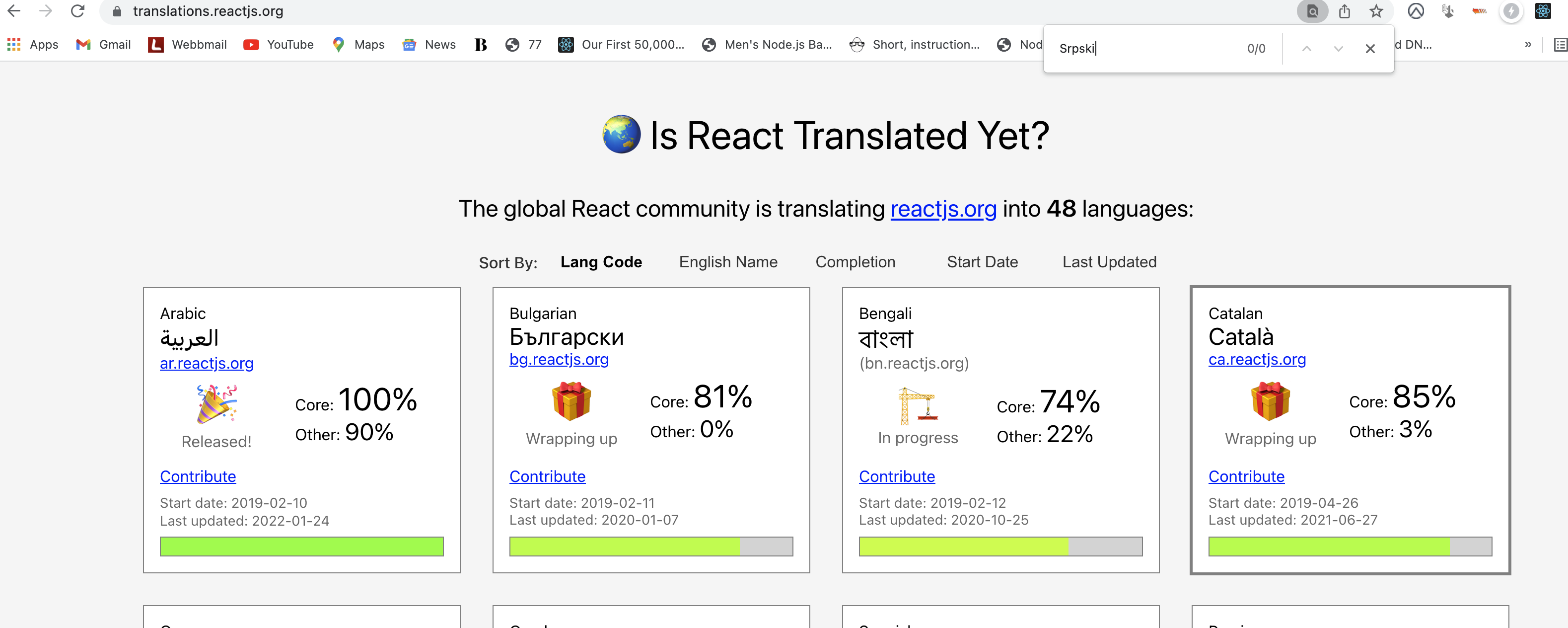Open the Apps grid bookmark
The height and width of the screenshot is (628, 1568).
[33, 44]
